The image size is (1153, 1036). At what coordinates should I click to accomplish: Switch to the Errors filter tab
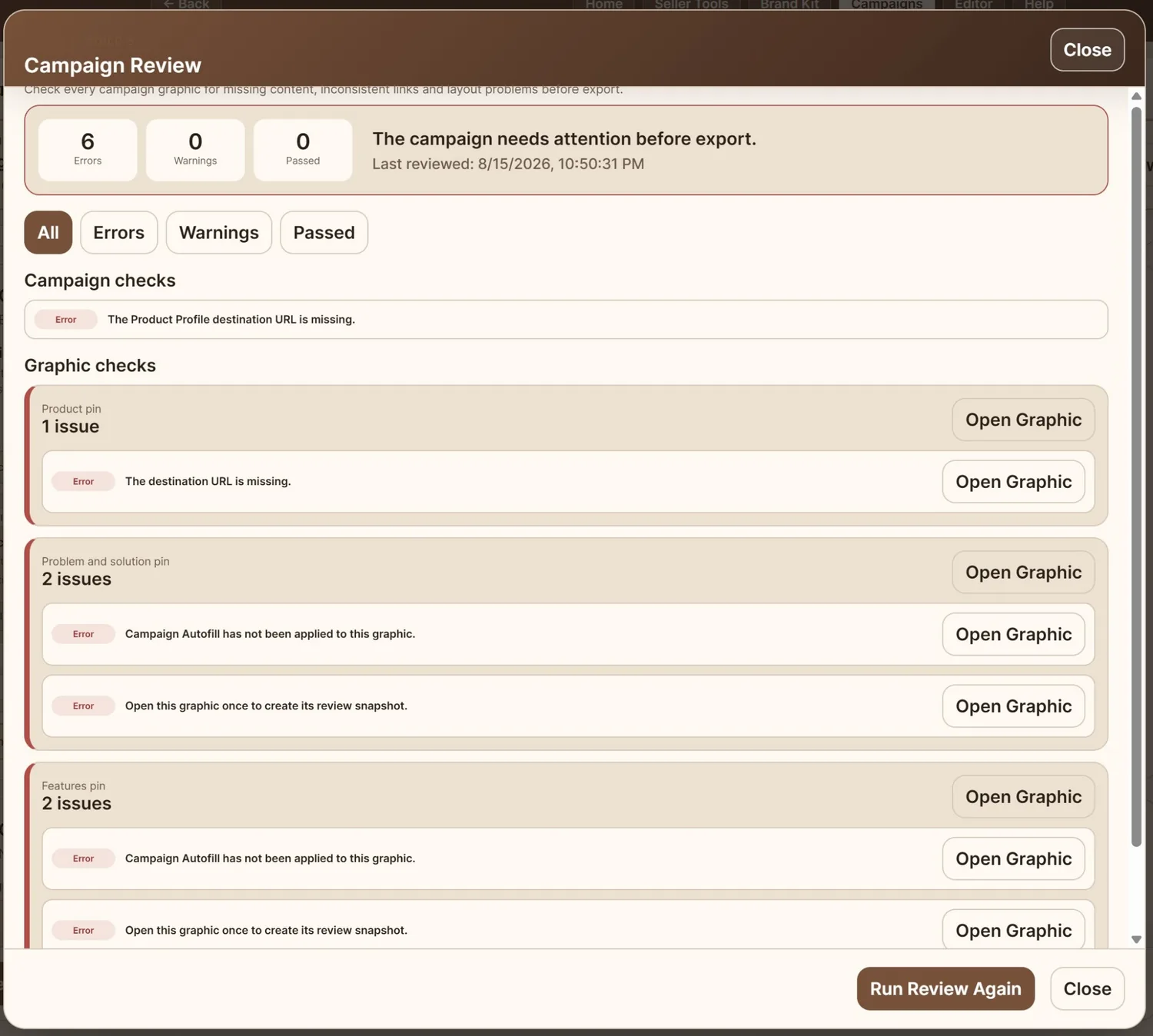pyautogui.click(x=119, y=232)
